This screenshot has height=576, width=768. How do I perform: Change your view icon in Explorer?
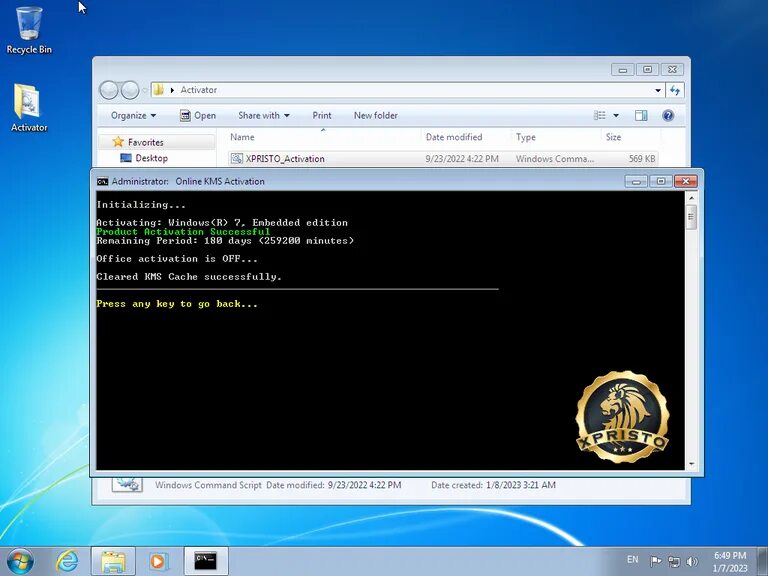point(600,116)
